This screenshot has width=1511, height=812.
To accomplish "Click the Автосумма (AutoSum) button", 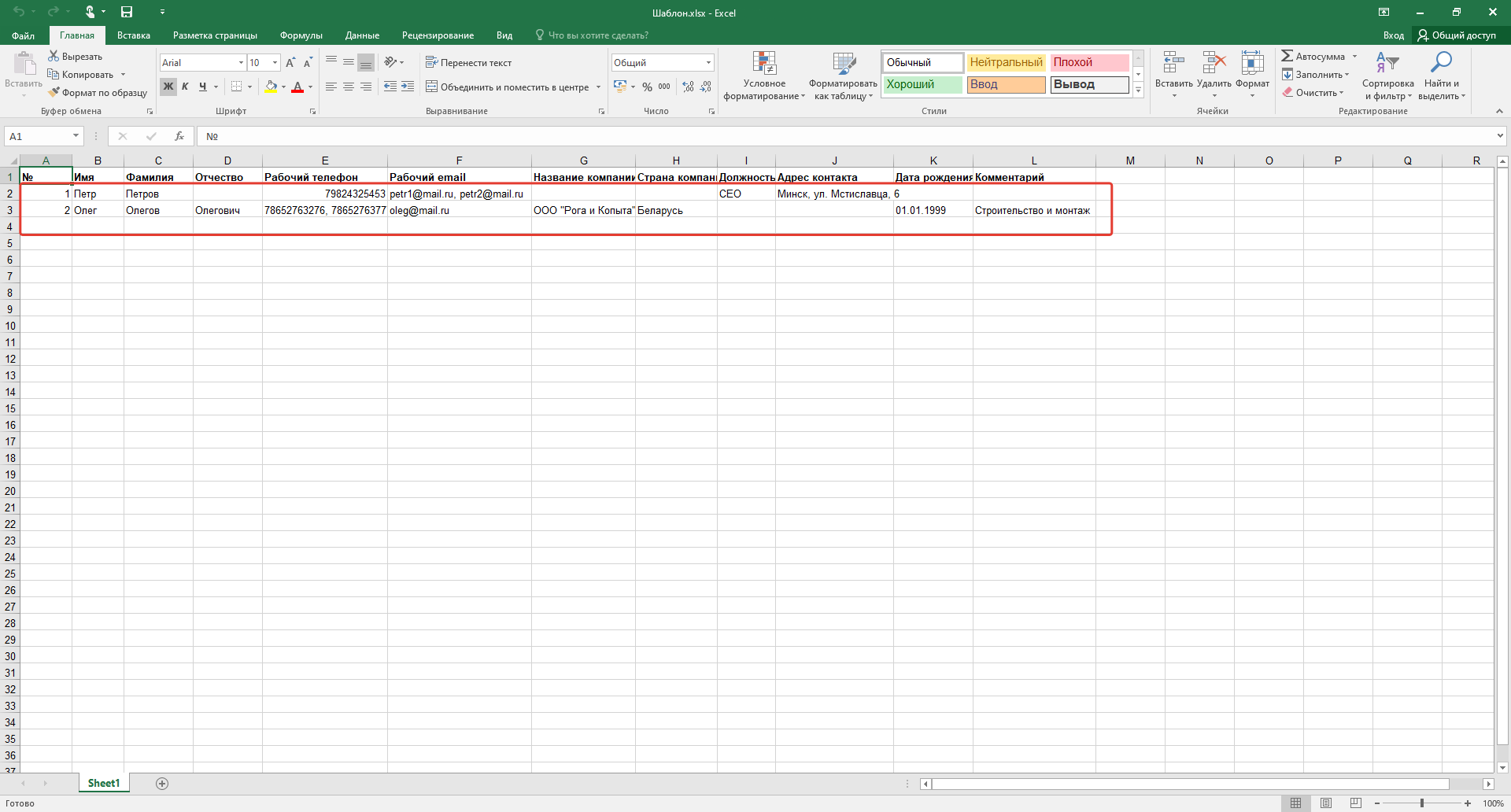I will pos(1313,56).
